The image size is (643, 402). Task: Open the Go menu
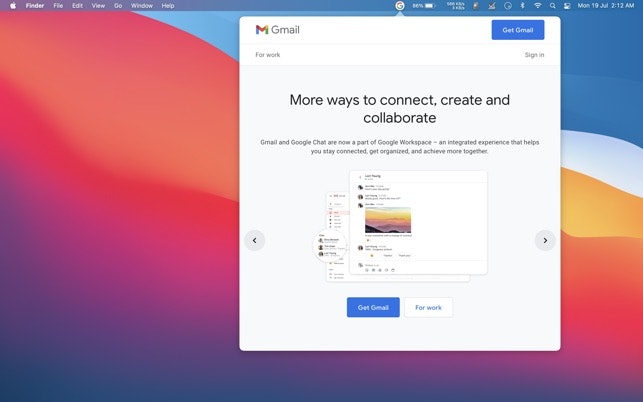tap(118, 6)
